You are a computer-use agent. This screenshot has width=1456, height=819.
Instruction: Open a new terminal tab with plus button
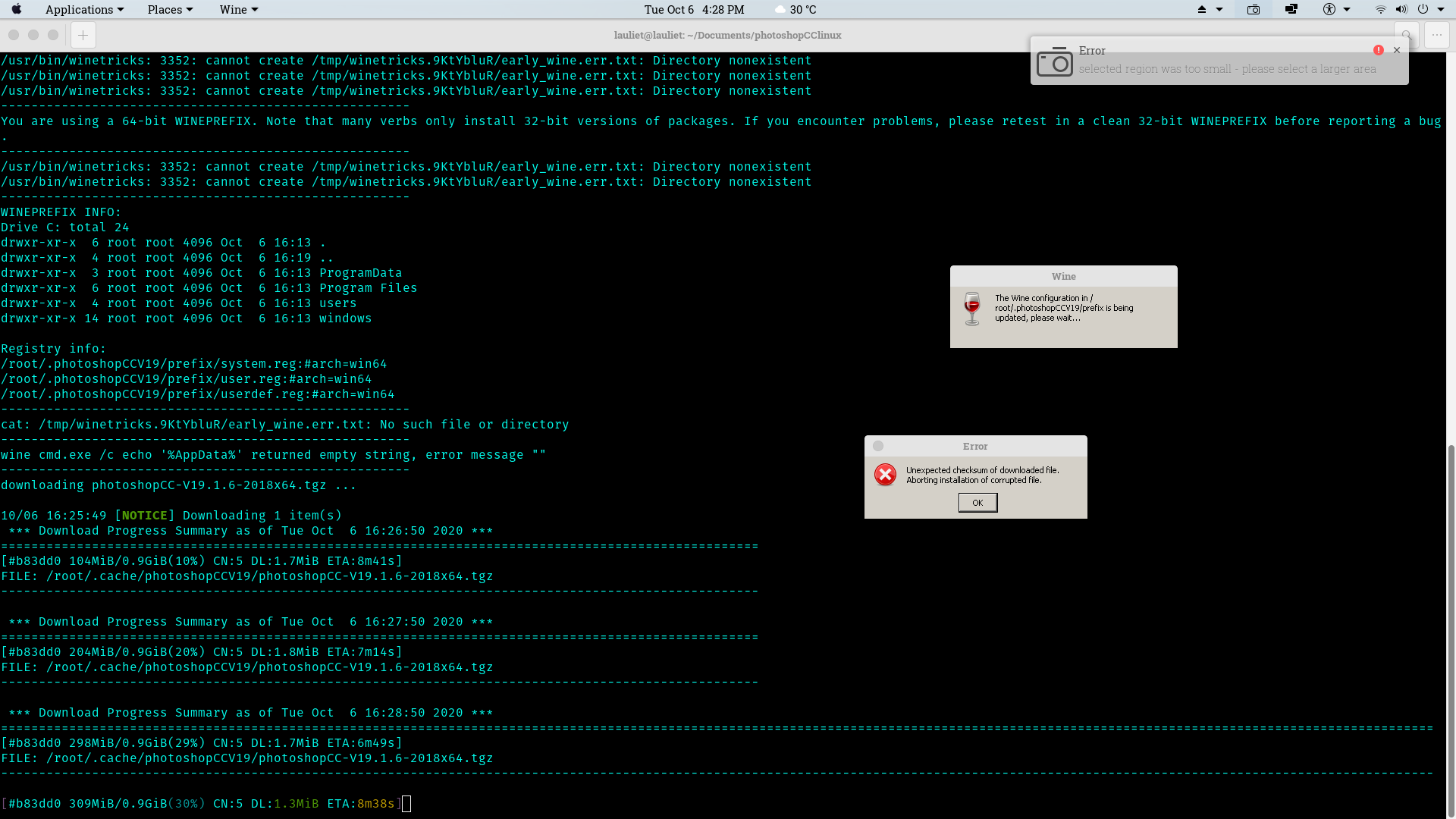click(x=83, y=35)
